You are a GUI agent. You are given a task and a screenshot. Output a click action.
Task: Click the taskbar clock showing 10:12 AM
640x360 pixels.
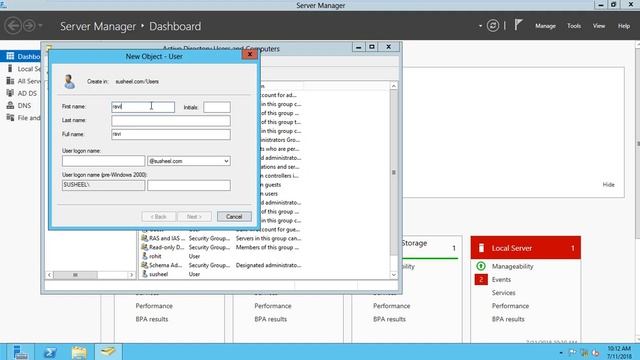pyautogui.click(x=619, y=352)
